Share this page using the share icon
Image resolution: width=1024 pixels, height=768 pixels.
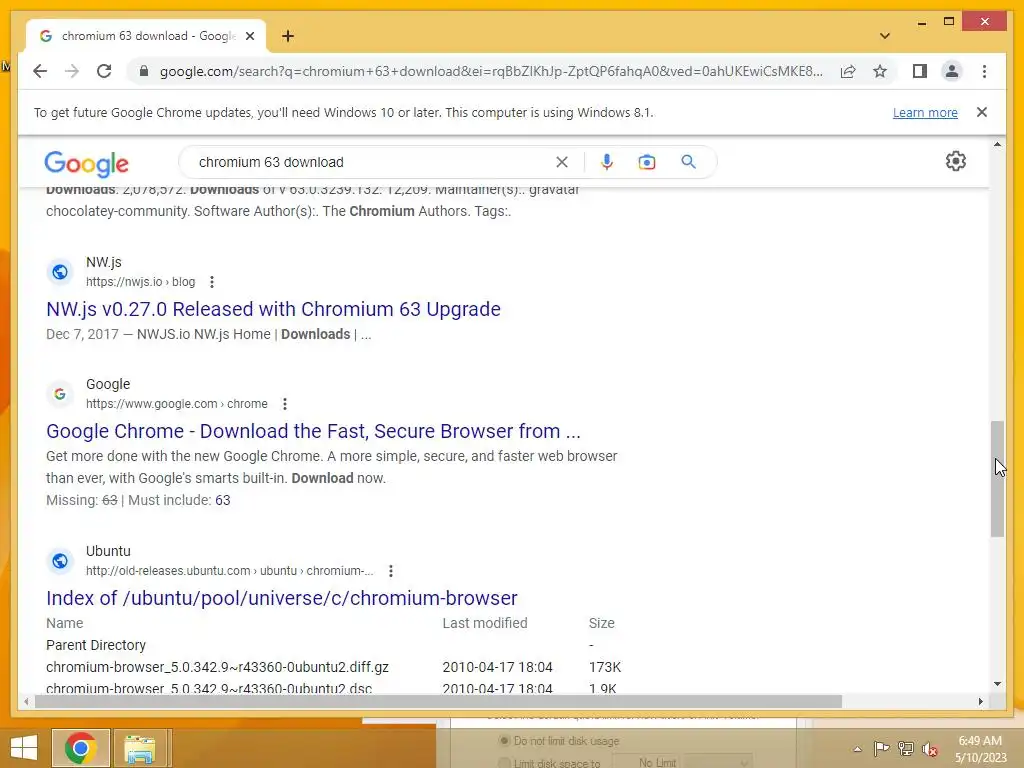pyautogui.click(x=848, y=71)
